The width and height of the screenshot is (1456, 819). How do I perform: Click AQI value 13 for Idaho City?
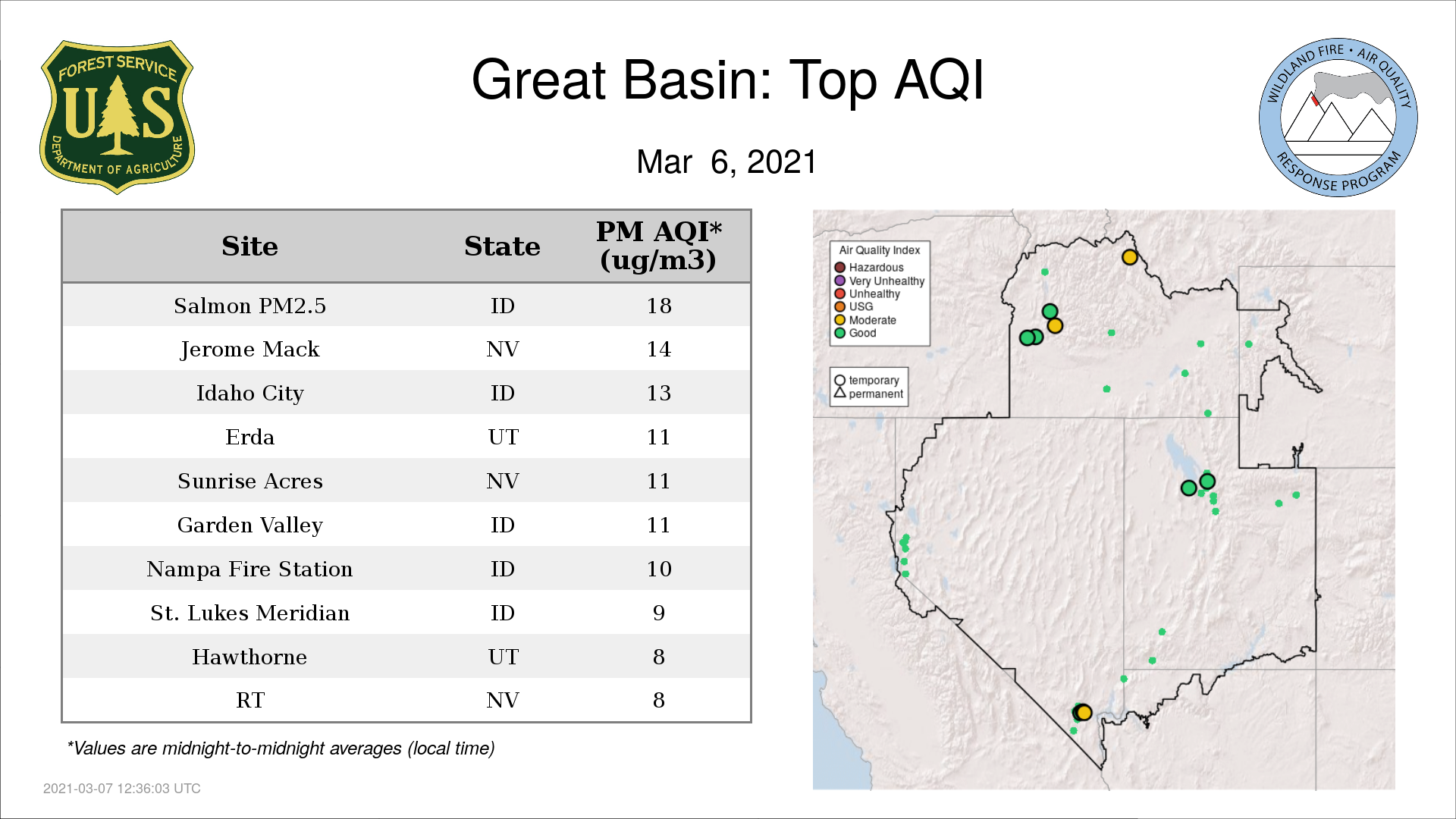coord(659,394)
